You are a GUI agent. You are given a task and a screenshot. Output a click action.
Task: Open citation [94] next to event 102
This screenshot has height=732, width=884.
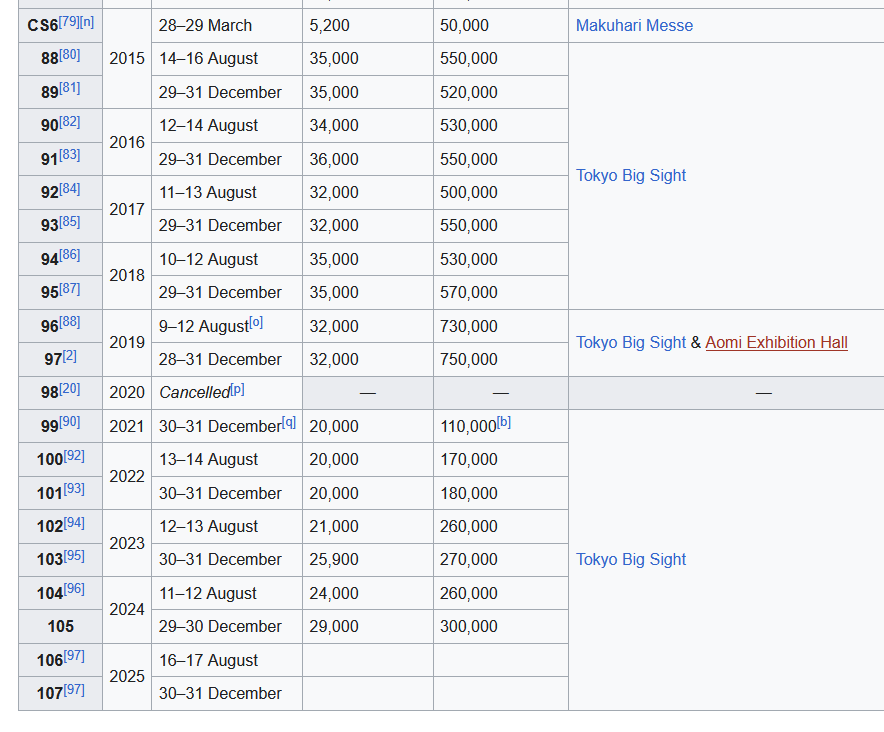point(74,523)
